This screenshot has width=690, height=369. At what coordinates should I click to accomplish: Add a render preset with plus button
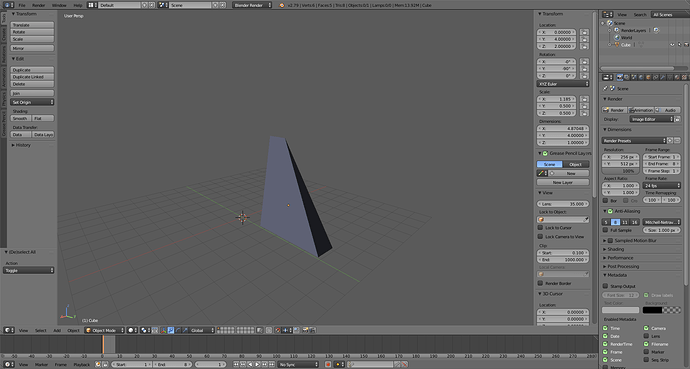[x=670, y=141]
